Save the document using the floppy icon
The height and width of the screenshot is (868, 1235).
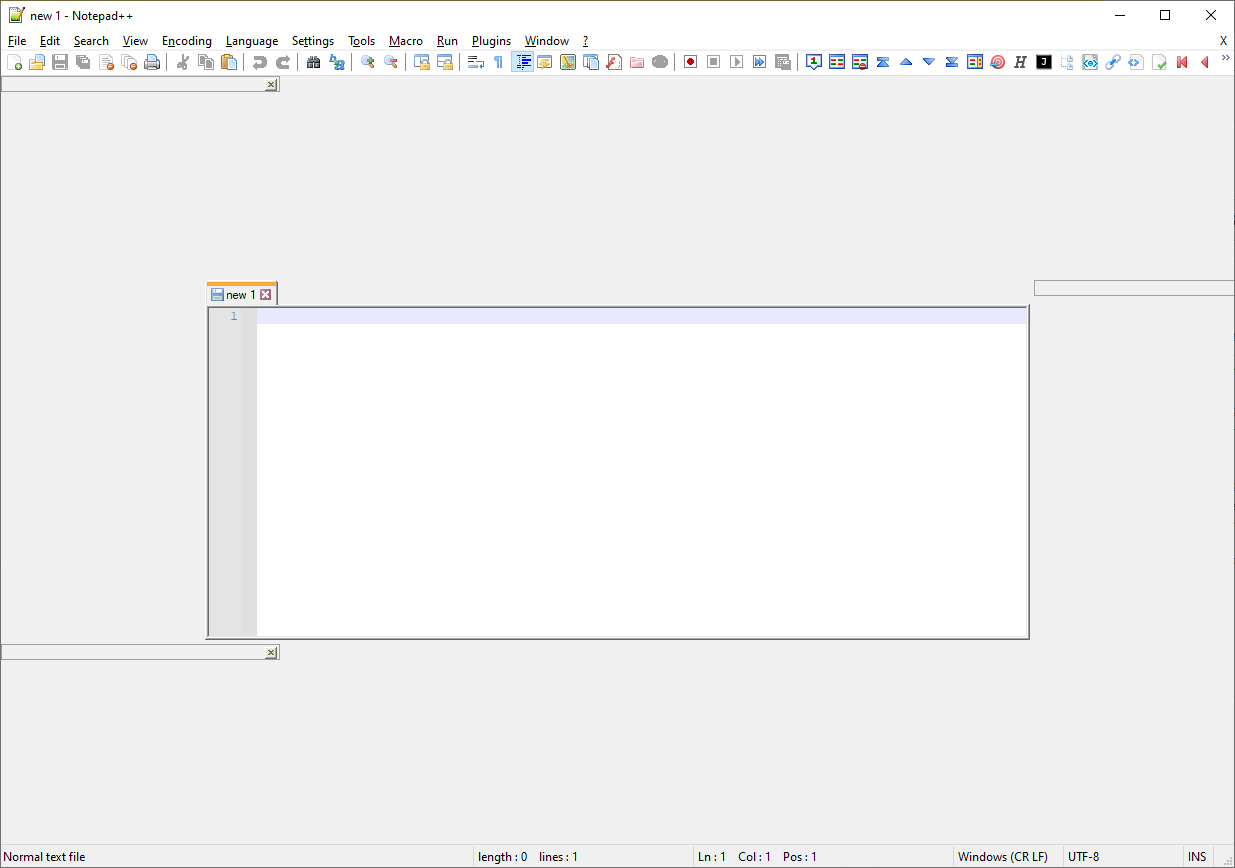click(60, 62)
